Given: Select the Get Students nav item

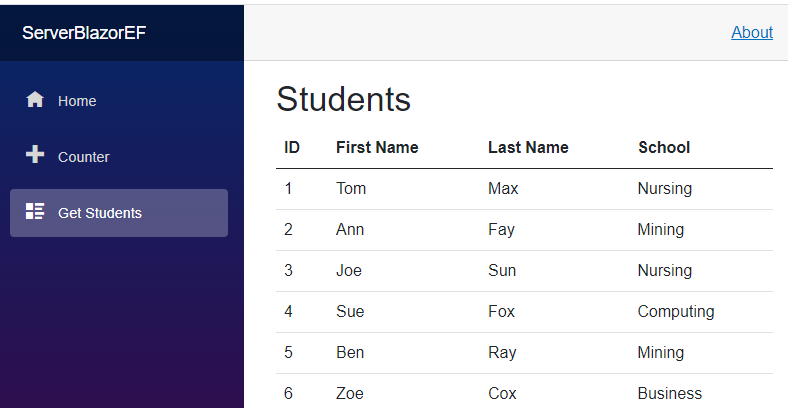Looking at the screenshot, I should 119,213.
